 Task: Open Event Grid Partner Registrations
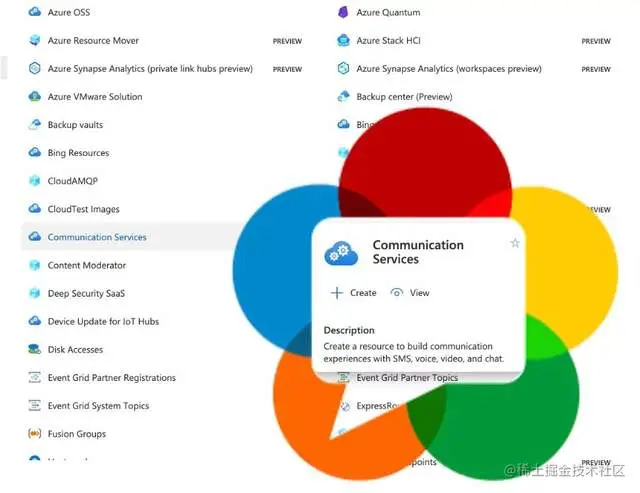pyautogui.click(x=112, y=378)
